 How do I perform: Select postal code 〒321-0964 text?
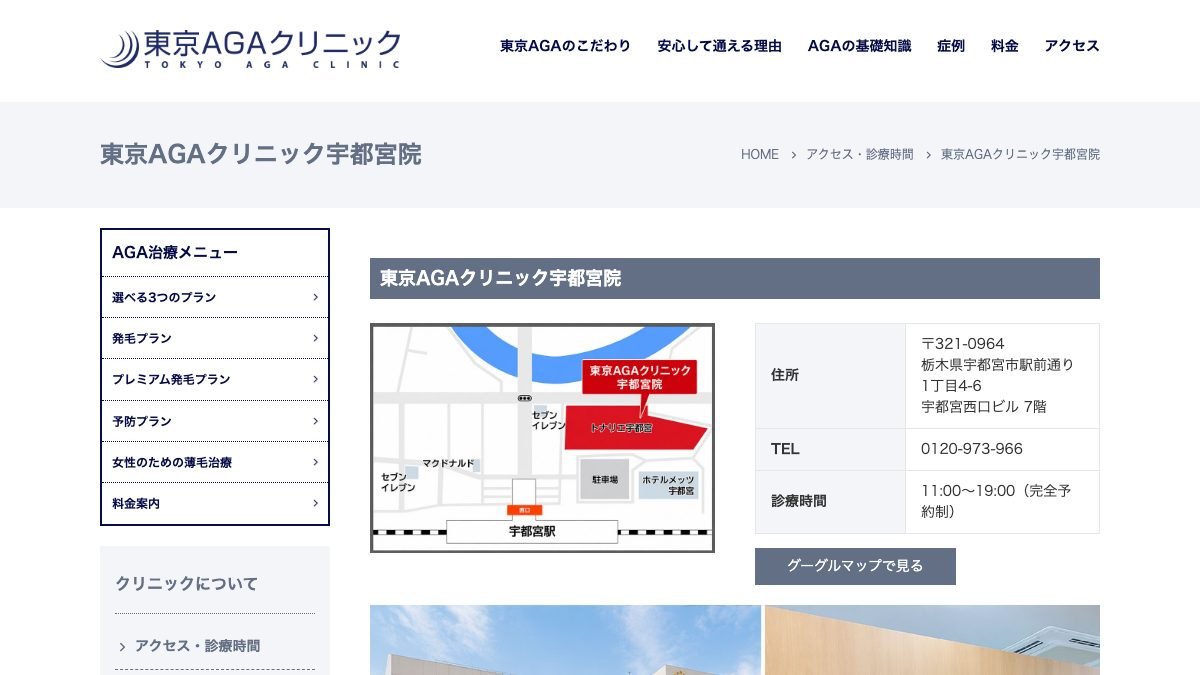[x=962, y=343]
